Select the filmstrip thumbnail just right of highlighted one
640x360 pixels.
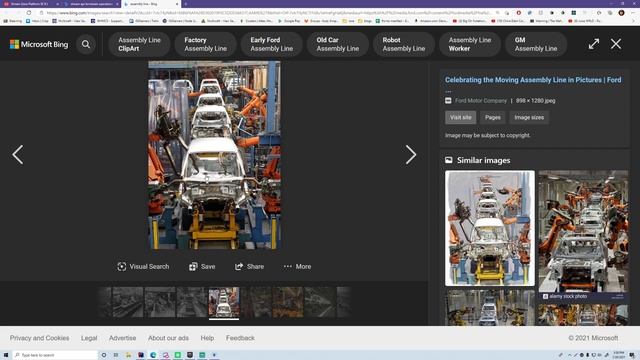[x=256, y=302]
